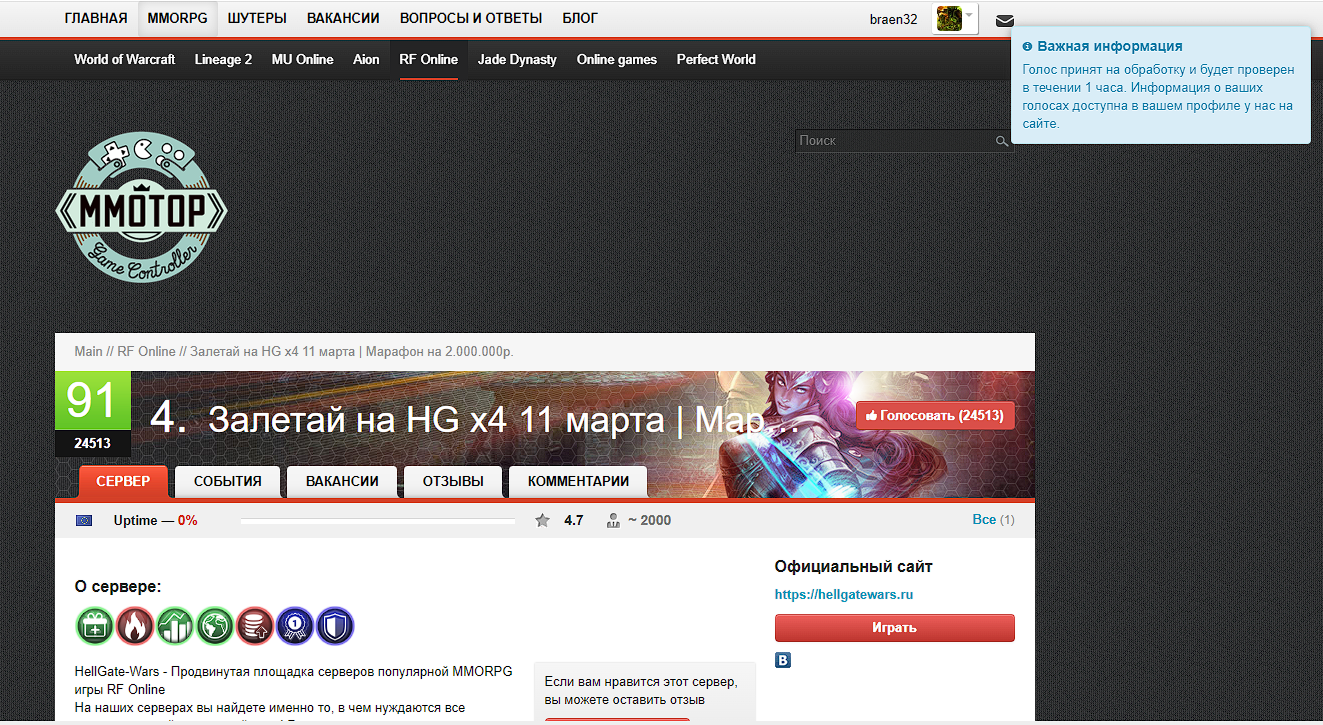Open ВАКАНСИИ in top navigation bar
This screenshot has height=725, width=1323.
(343, 18)
